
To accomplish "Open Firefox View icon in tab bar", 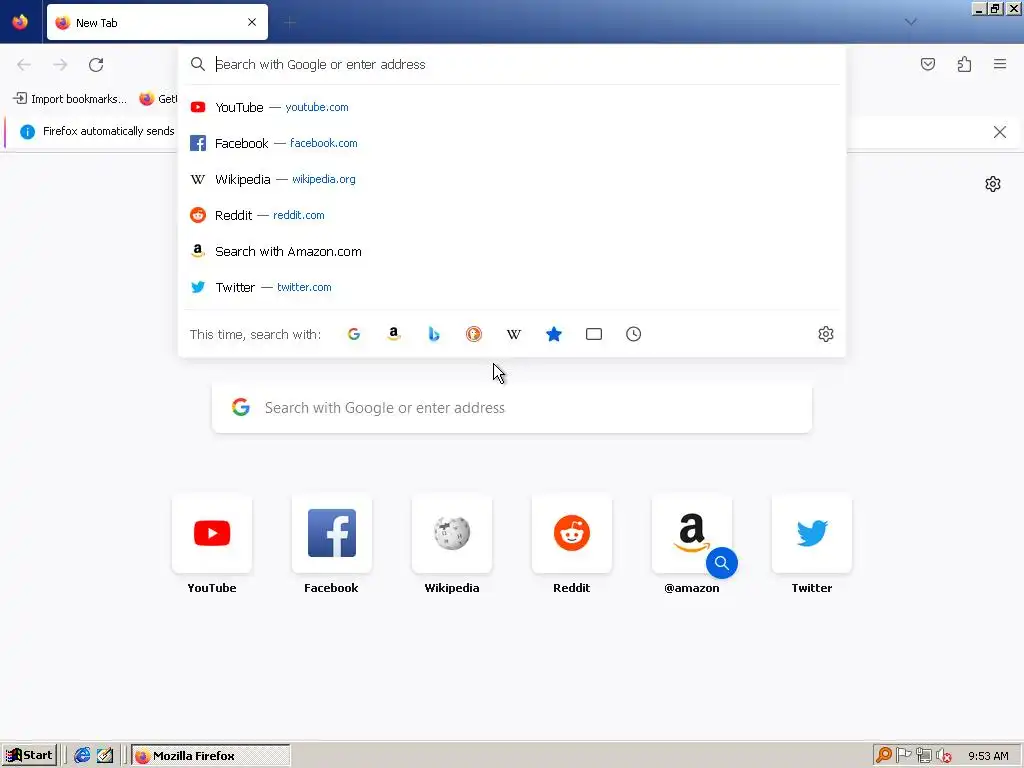I will pyautogui.click(x=20, y=22).
